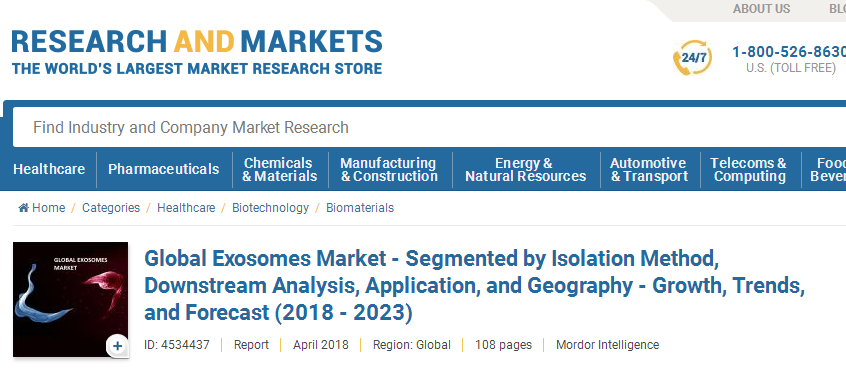Open Biotechnology breadcrumb link
Viewport: 846px width, 373px height.
click(x=270, y=208)
